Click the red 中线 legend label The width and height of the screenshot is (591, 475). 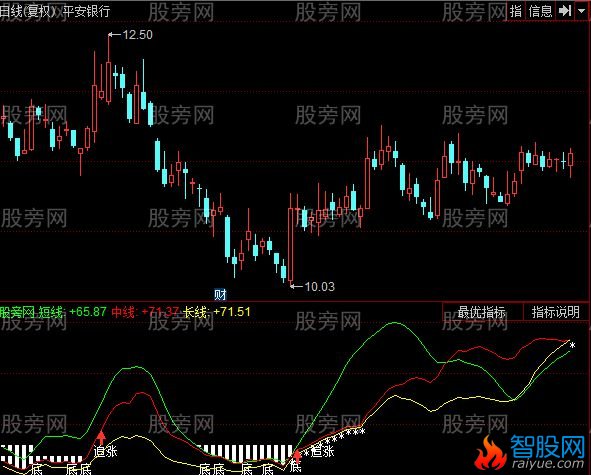[x=123, y=312]
